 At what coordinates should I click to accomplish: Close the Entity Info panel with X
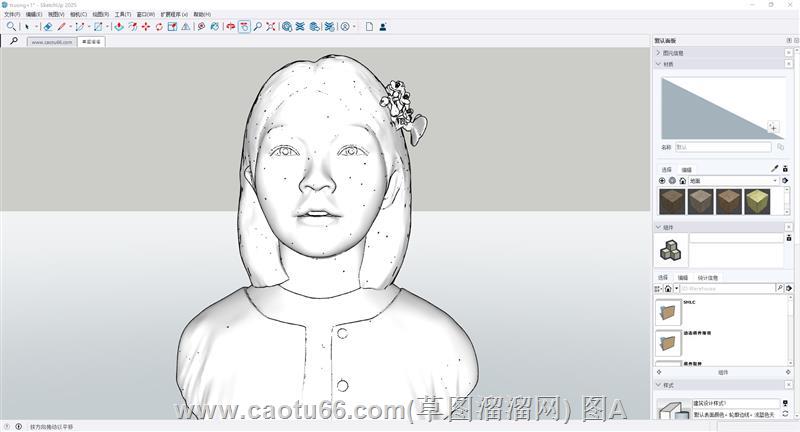click(789, 53)
